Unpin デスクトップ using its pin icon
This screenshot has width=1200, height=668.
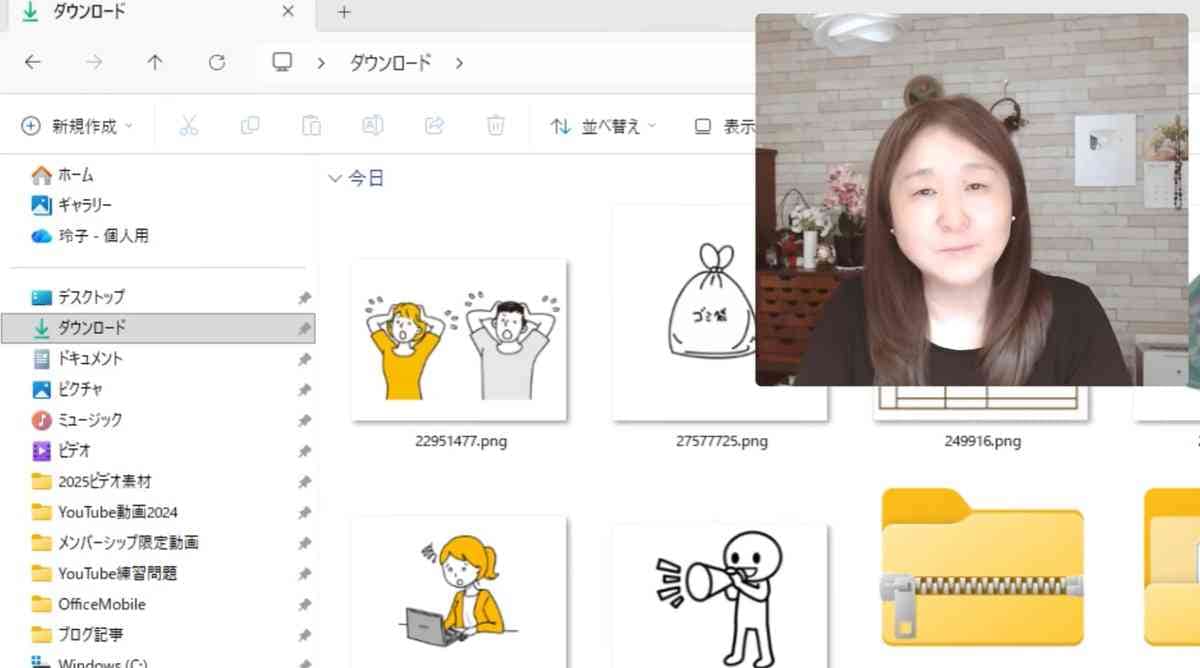click(304, 298)
